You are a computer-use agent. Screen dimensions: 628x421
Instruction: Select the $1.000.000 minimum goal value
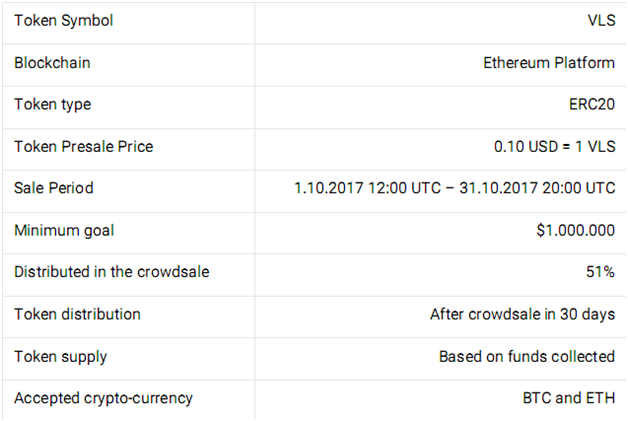(x=575, y=230)
